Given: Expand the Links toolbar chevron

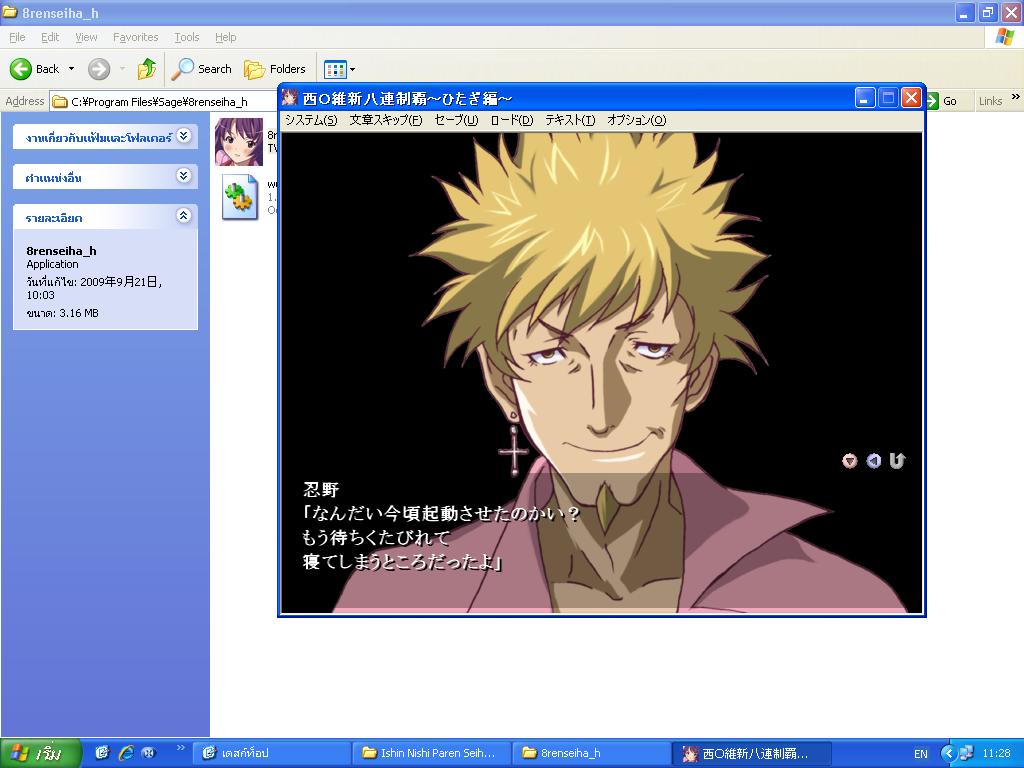Looking at the screenshot, I should click(x=1016, y=97).
